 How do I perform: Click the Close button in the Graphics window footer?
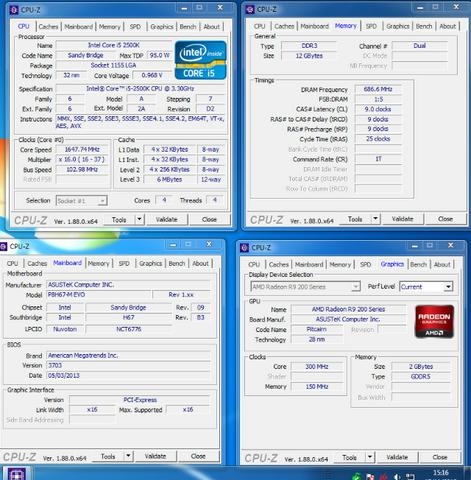(440, 457)
